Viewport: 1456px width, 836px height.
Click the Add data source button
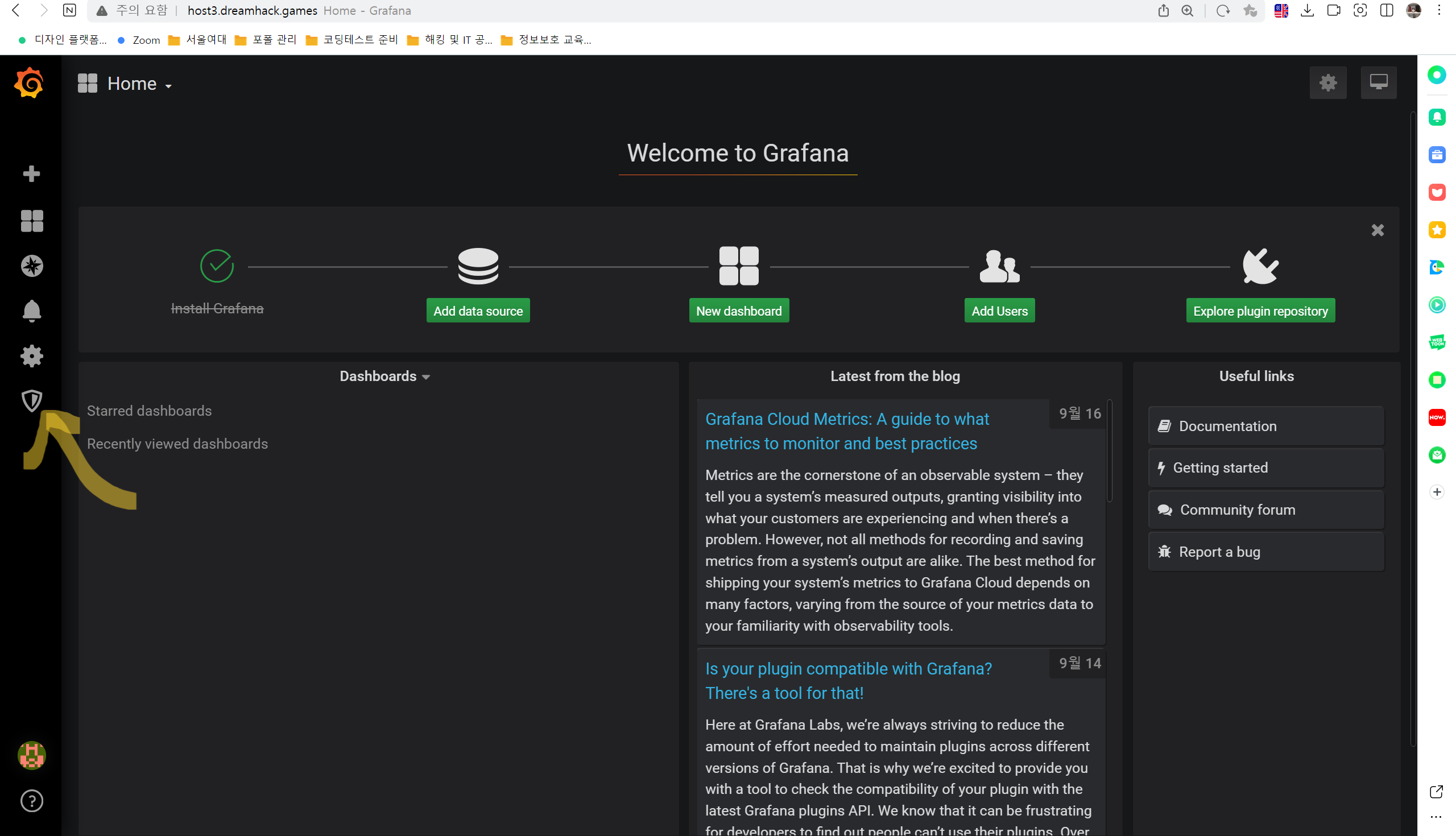(x=478, y=311)
